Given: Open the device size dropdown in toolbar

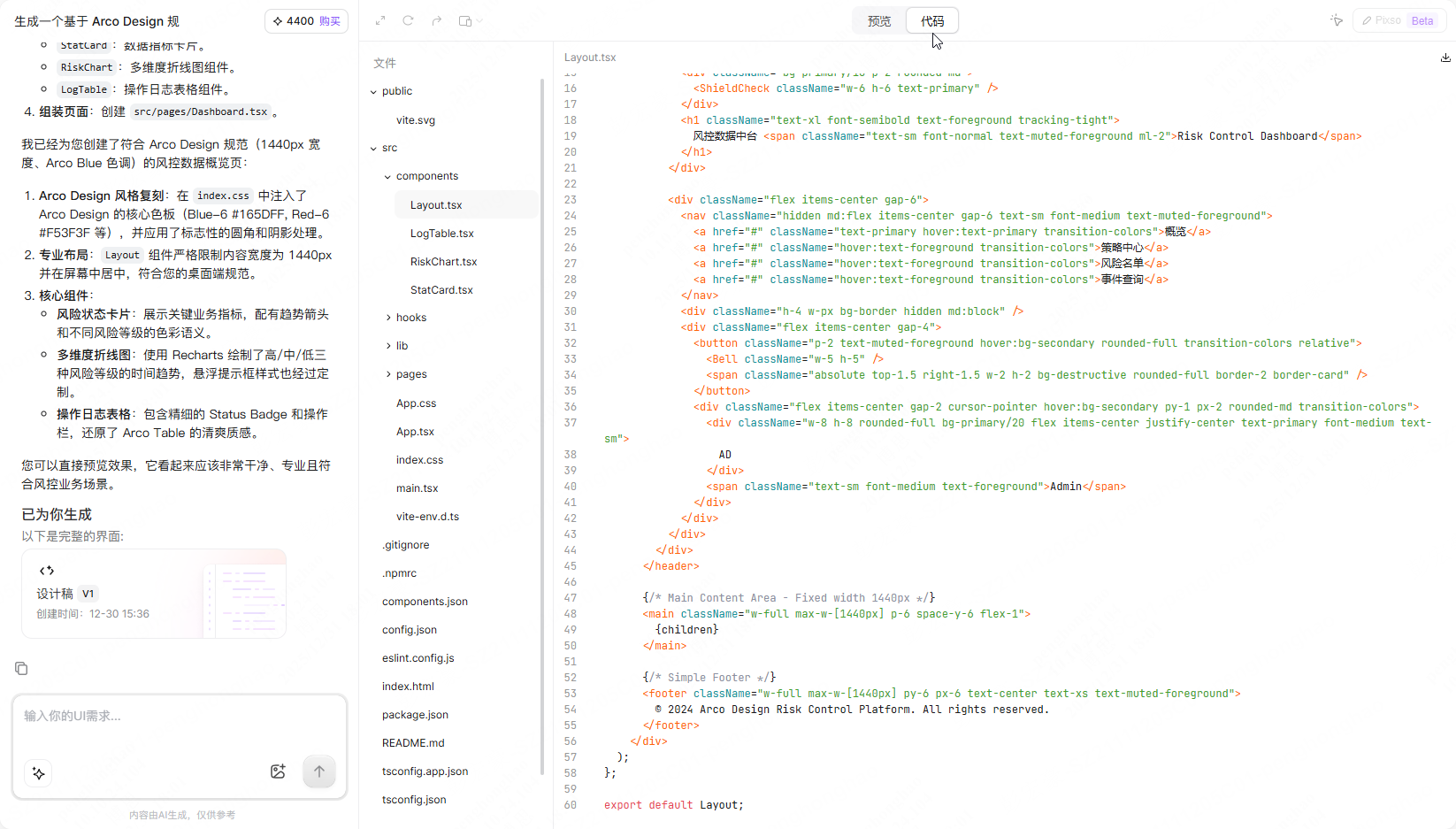Looking at the screenshot, I should (x=470, y=20).
